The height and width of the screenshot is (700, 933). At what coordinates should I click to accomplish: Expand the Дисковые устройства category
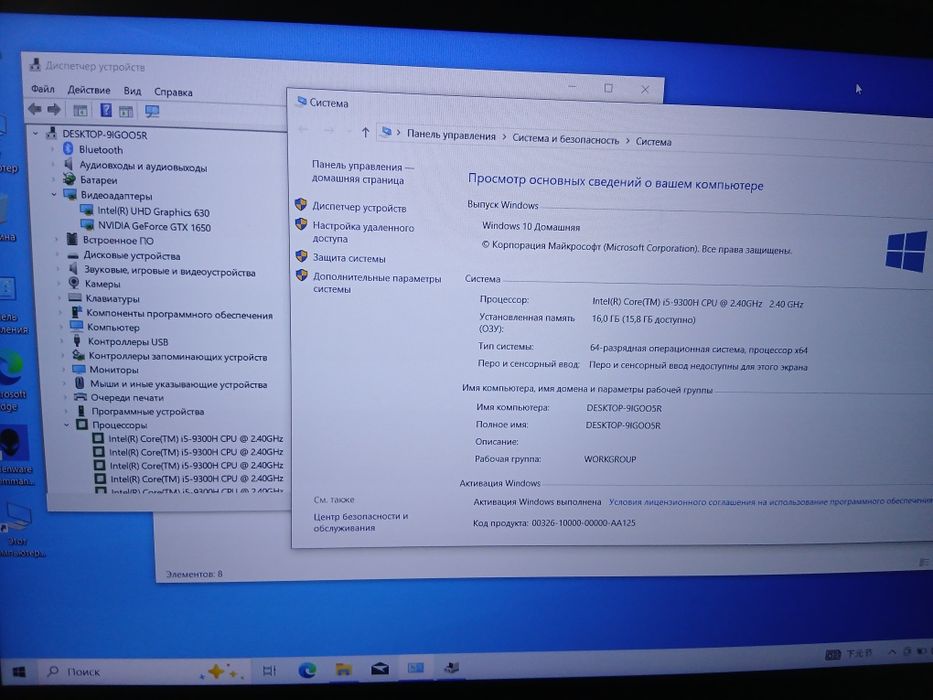(x=58, y=255)
